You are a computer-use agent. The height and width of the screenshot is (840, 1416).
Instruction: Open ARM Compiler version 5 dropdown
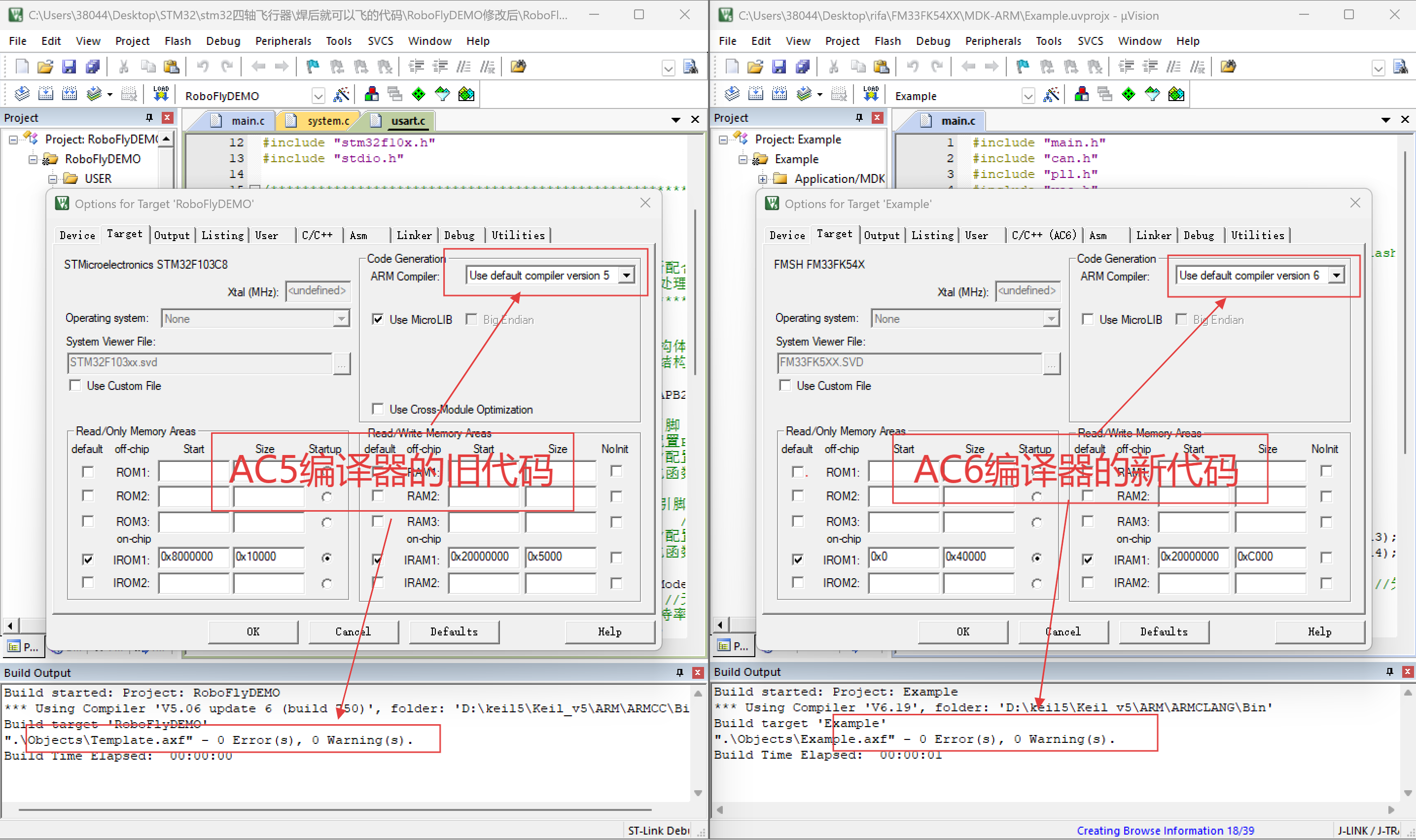(627, 276)
